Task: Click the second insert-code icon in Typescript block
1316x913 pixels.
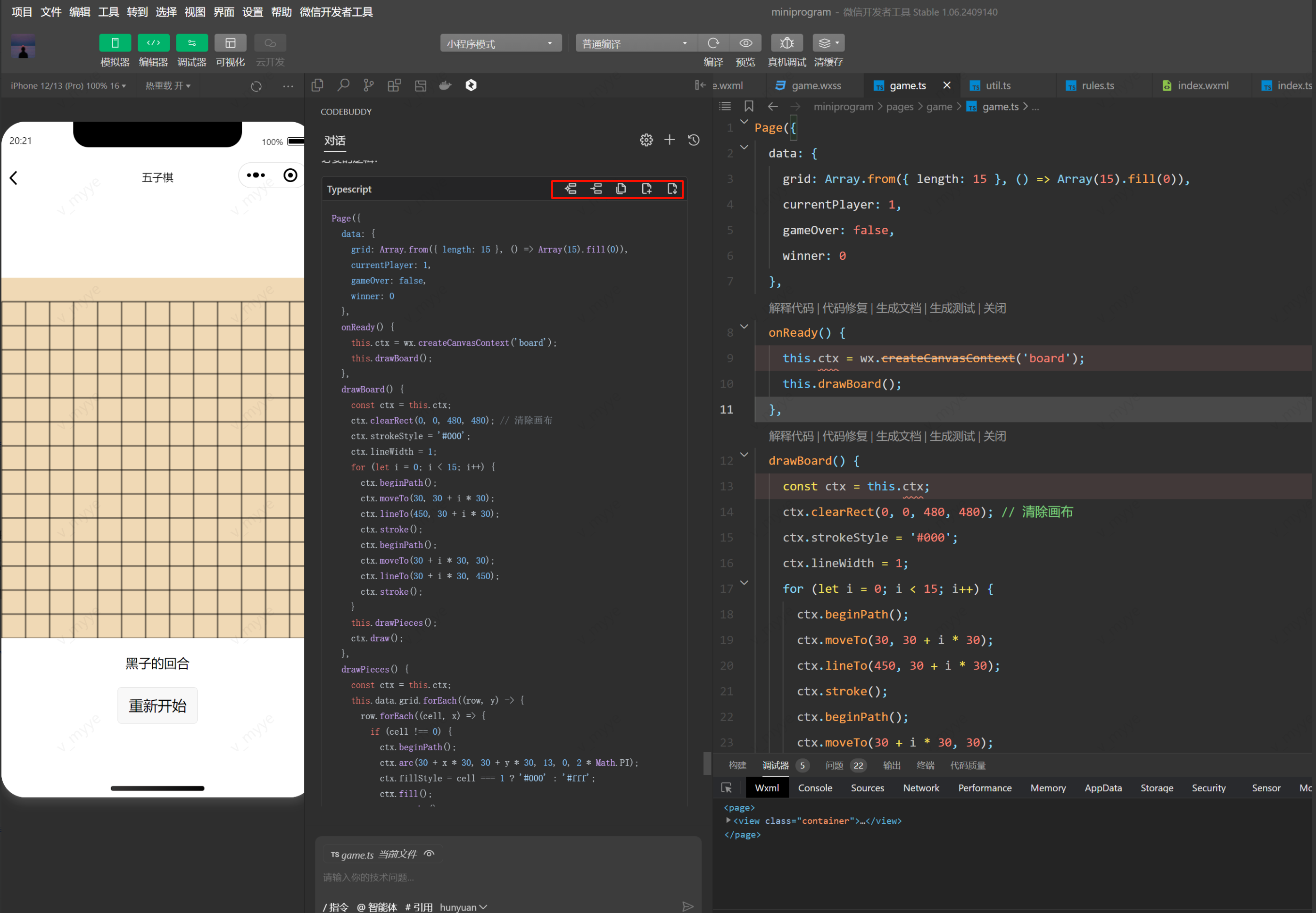Action: point(596,189)
